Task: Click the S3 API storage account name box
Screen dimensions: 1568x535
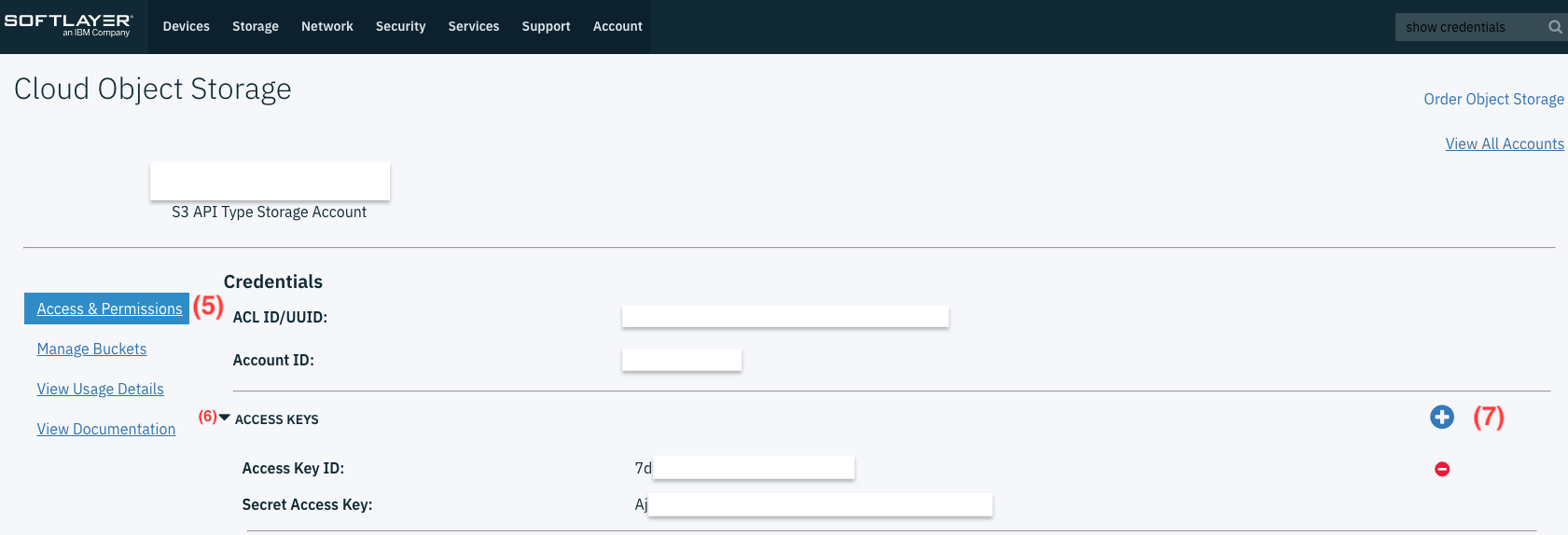Action: tap(270, 181)
